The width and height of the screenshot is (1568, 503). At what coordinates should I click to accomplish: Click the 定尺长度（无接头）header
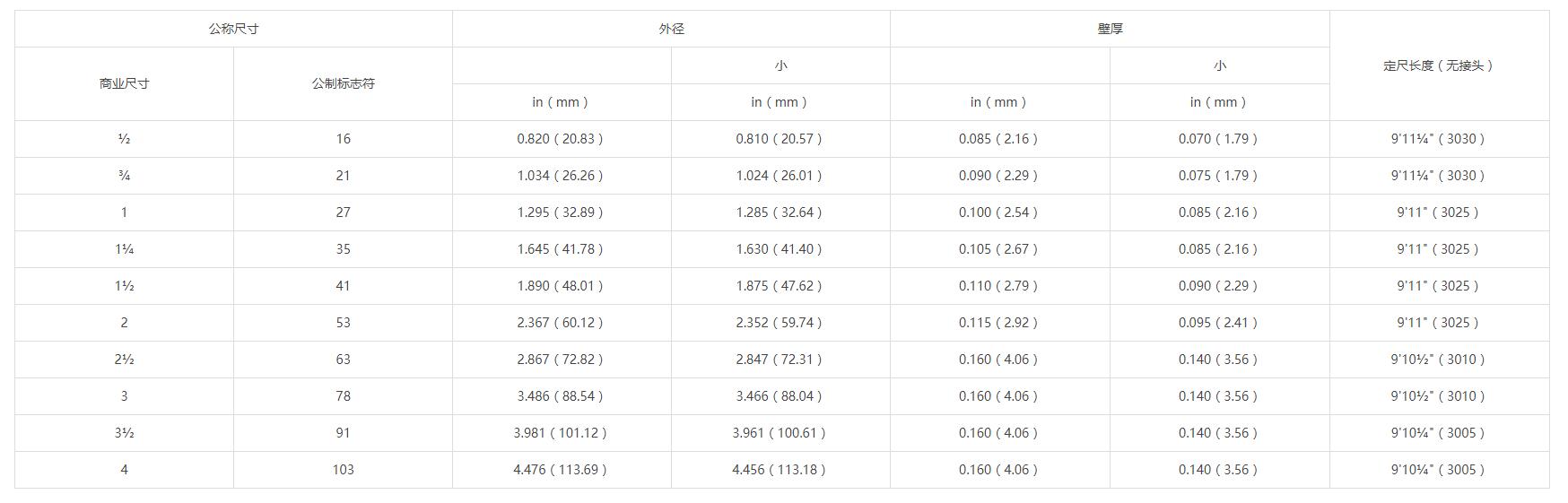(x=1438, y=65)
